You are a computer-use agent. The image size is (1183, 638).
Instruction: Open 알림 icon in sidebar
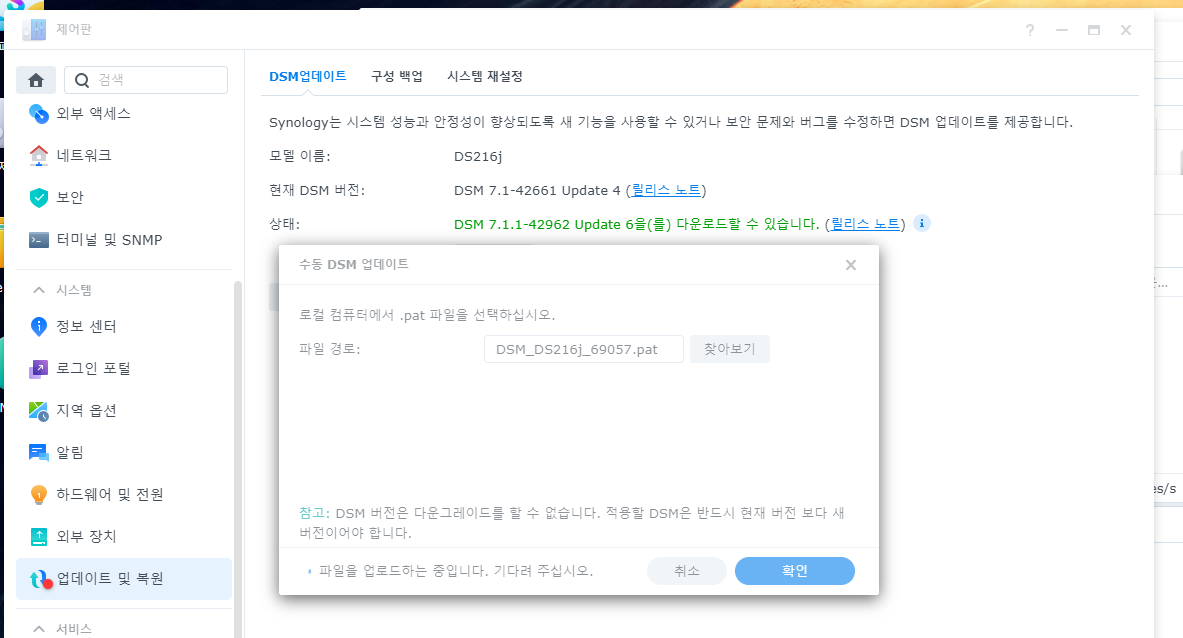(x=38, y=452)
